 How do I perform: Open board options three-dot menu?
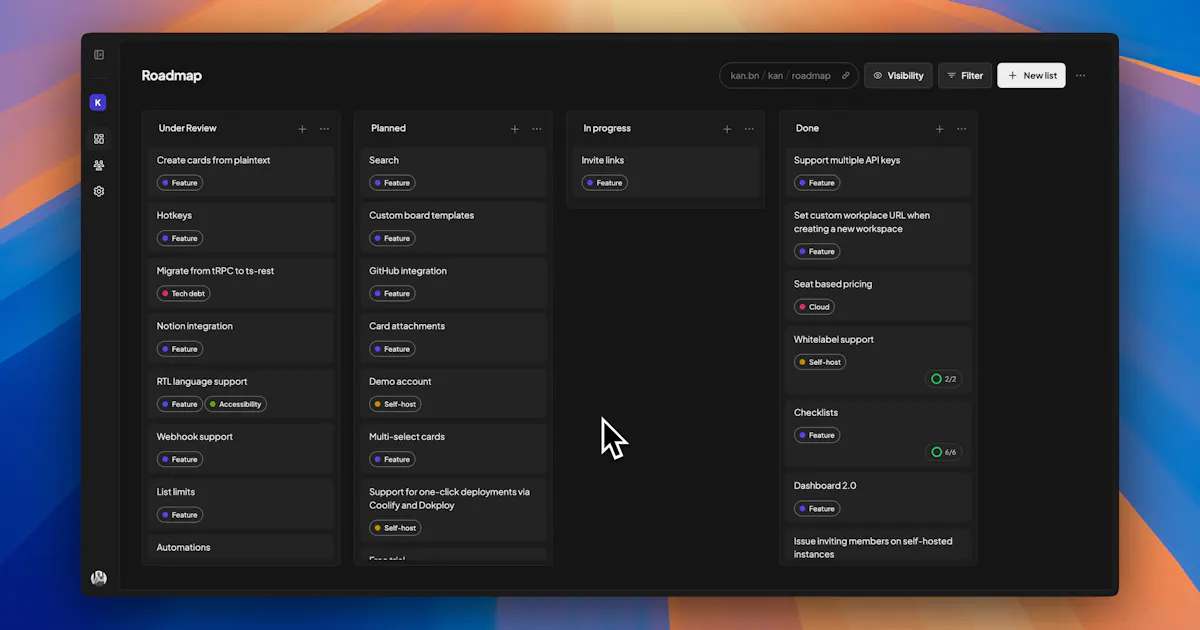(x=1080, y=76)
